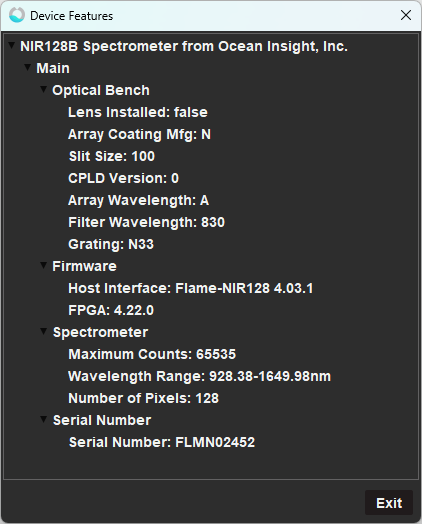This screenshot has width=422, height=524.
Task: Collapse the NIR128B Spectrometer root node
Action: coord(12,45)
